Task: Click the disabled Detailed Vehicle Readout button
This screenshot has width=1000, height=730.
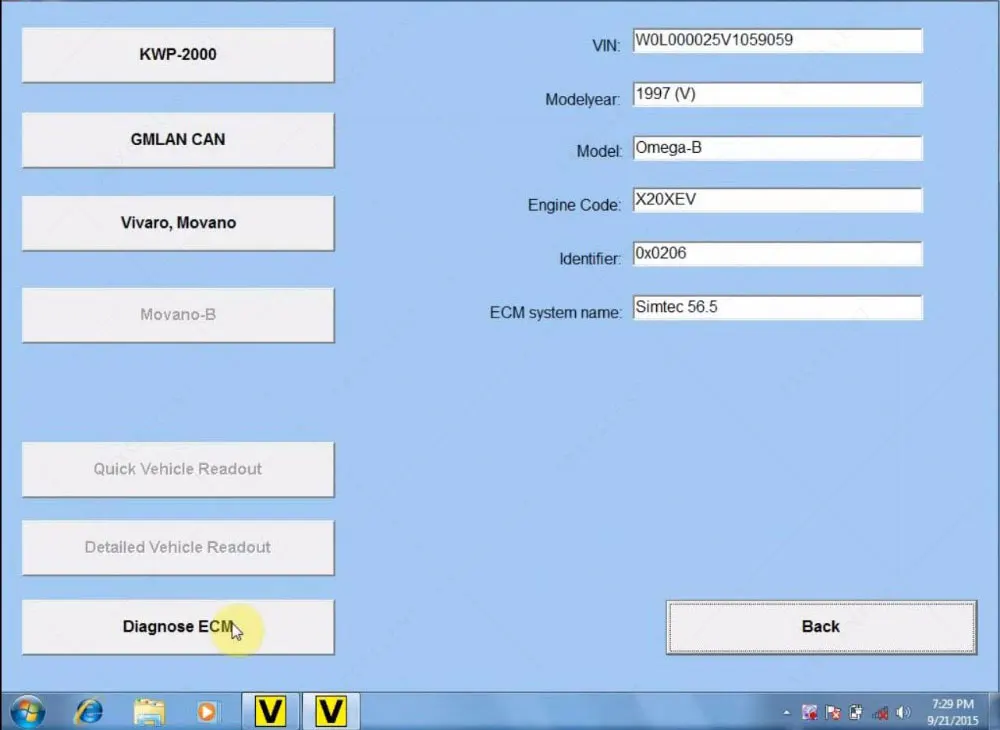Action: pyautogui.click(x=178, y=548)
